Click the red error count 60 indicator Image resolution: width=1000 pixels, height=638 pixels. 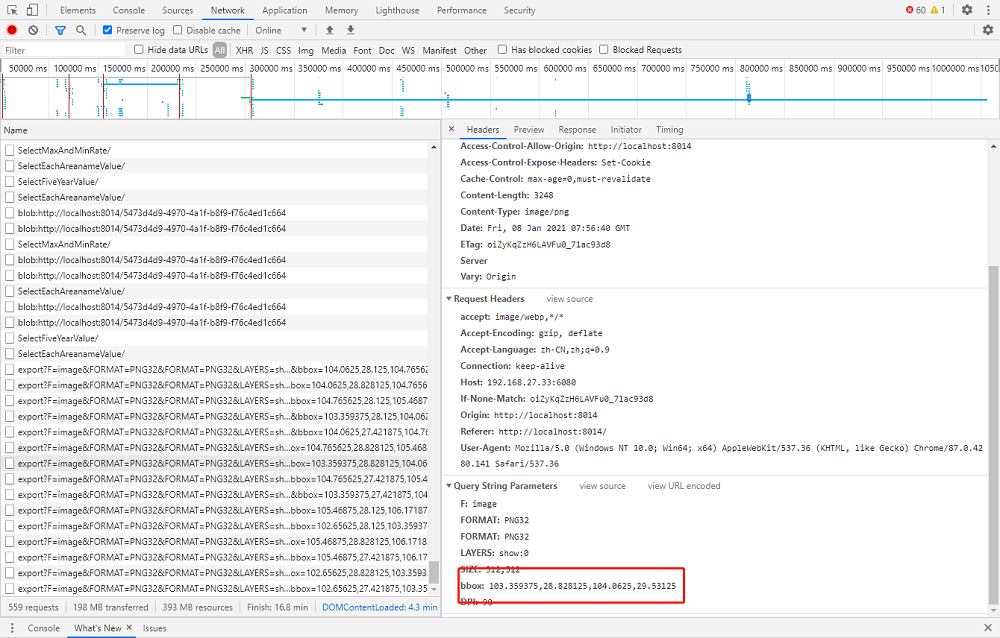coord(916,10)
